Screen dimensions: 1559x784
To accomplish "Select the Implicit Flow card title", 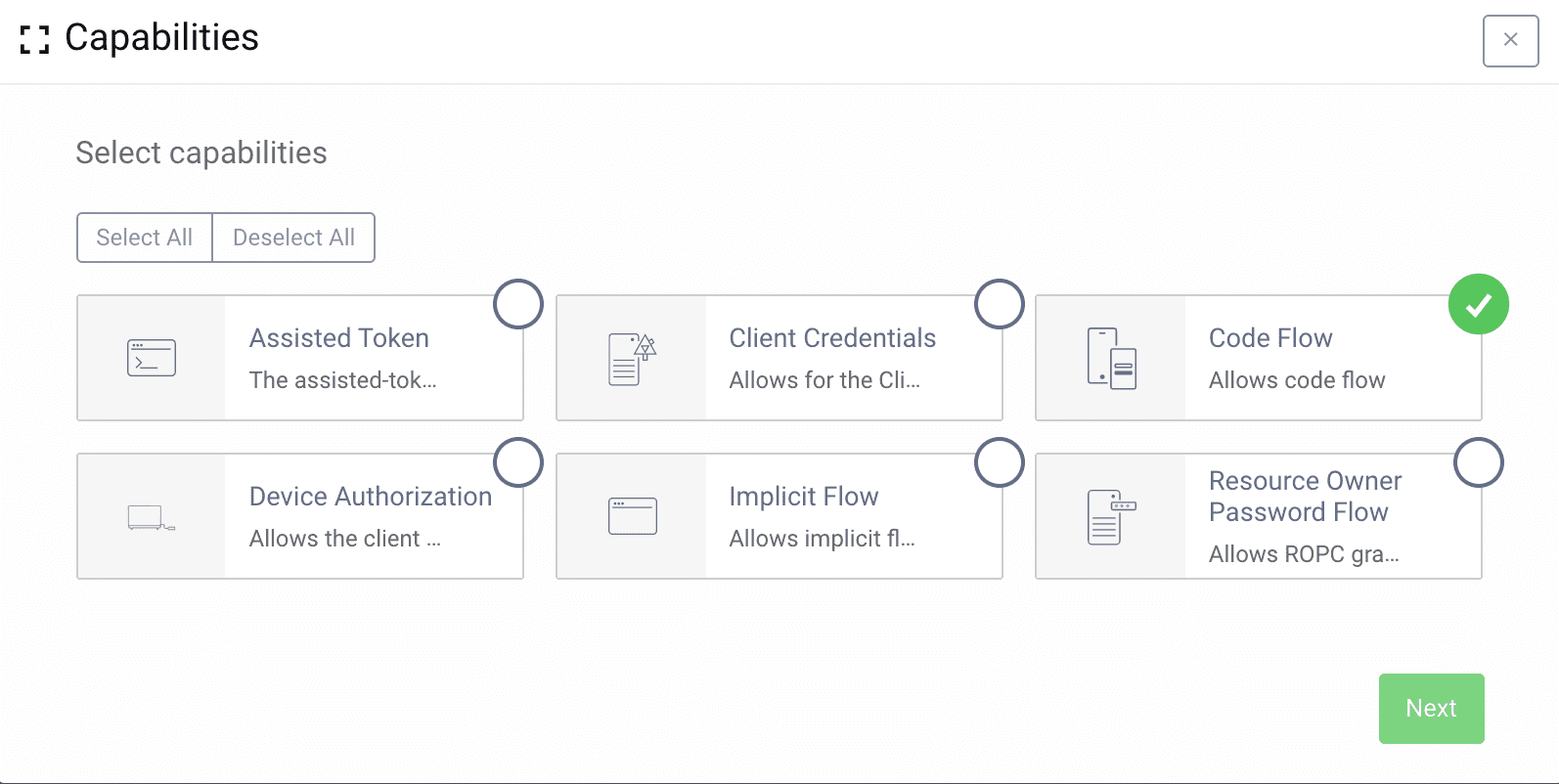I will click(x=804, y=497).
